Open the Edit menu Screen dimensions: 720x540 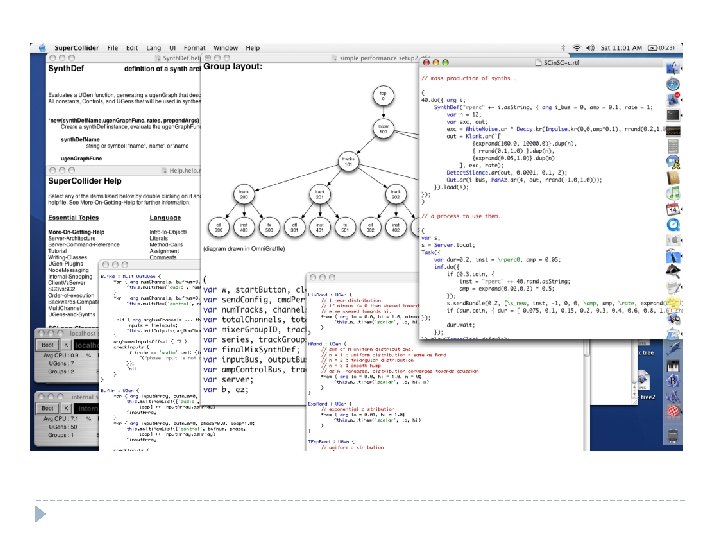coord(132,48)
